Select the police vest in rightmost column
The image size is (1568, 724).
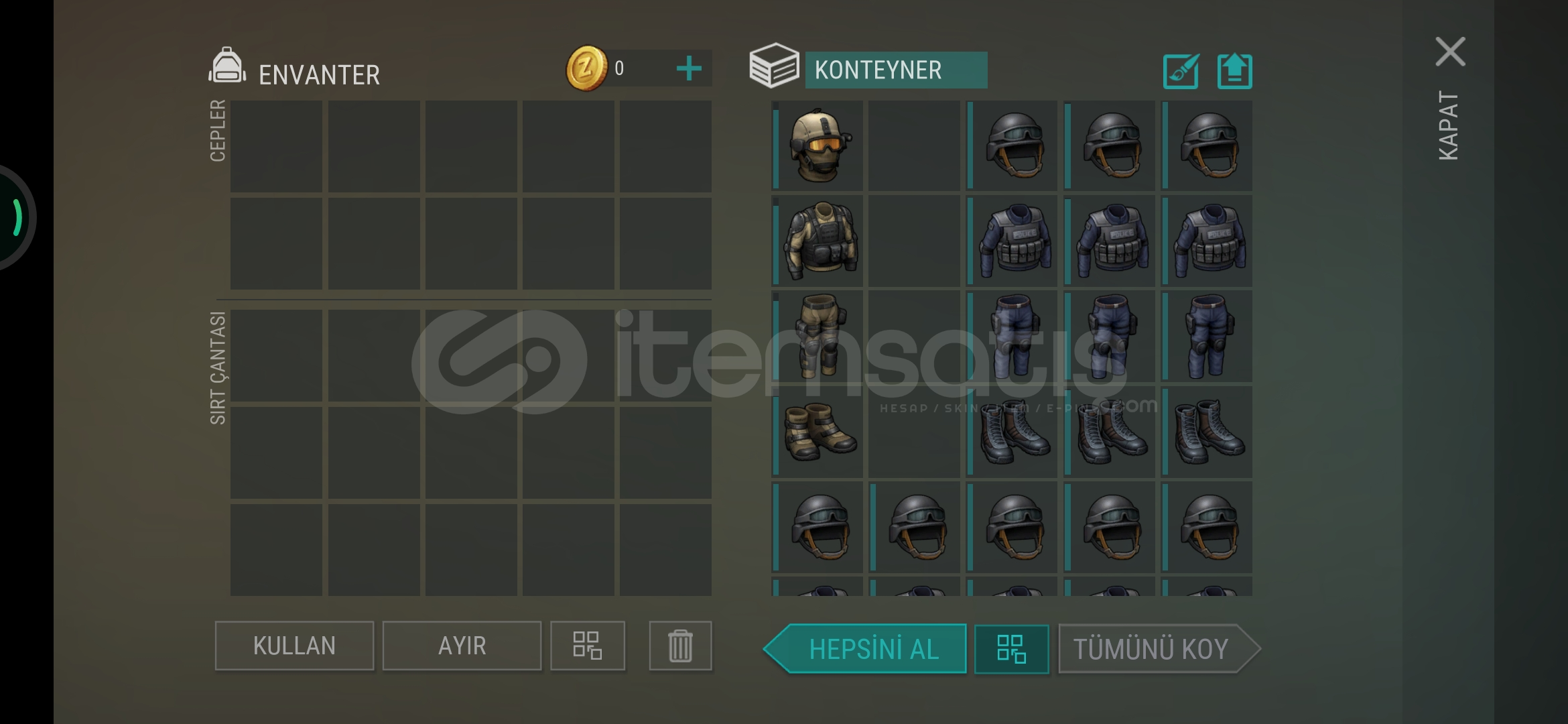pyautogui.click(x=1207, y=241)
